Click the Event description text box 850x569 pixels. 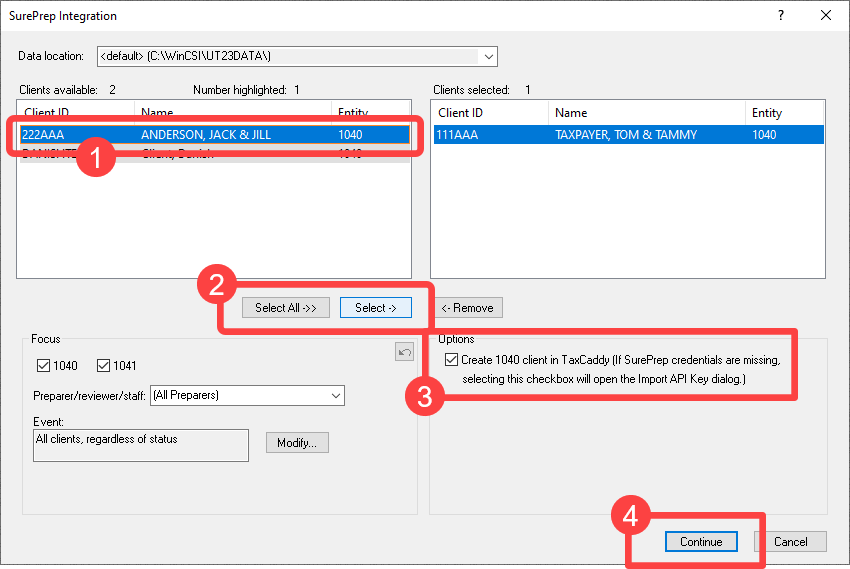click(x=140, y=445)
